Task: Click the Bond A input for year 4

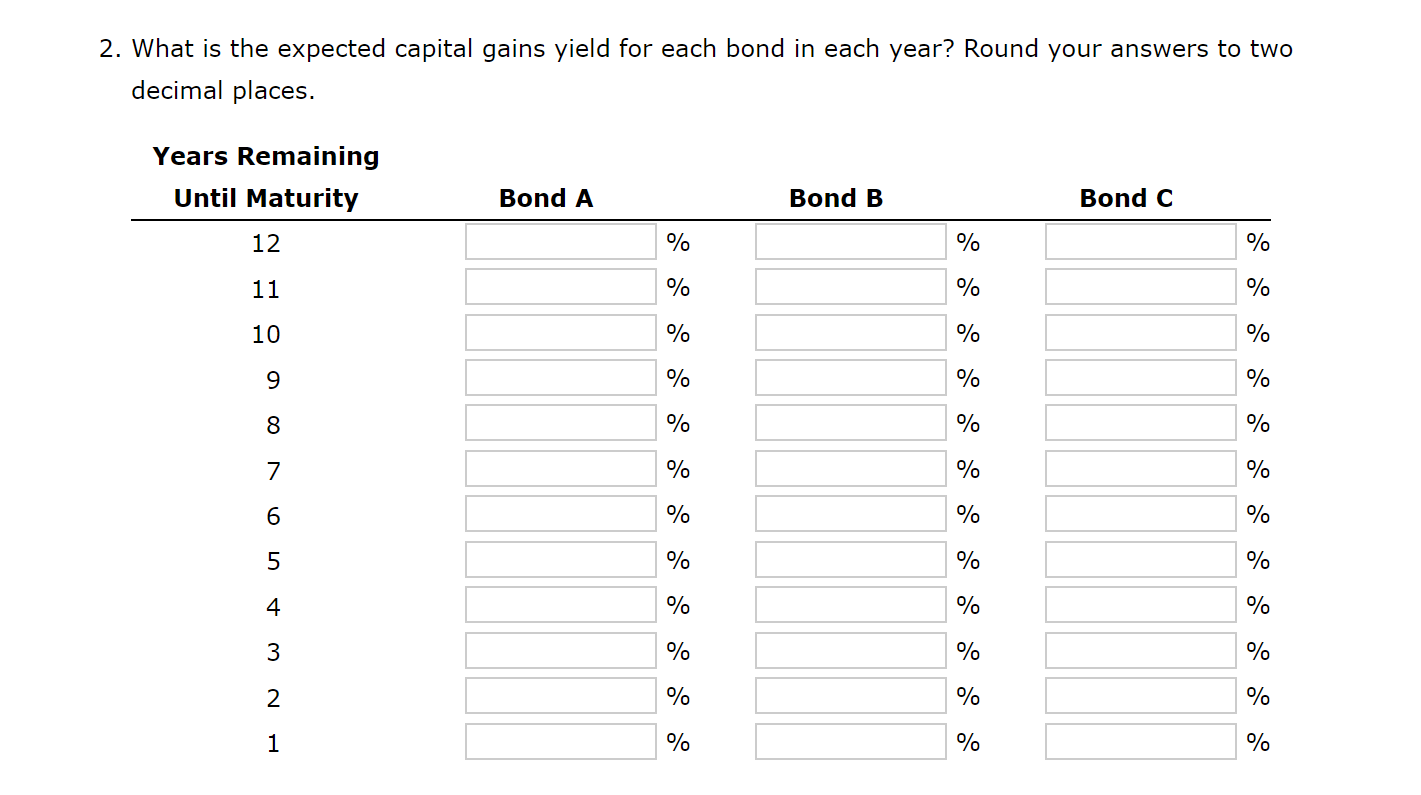Action: tap(559, 604)
